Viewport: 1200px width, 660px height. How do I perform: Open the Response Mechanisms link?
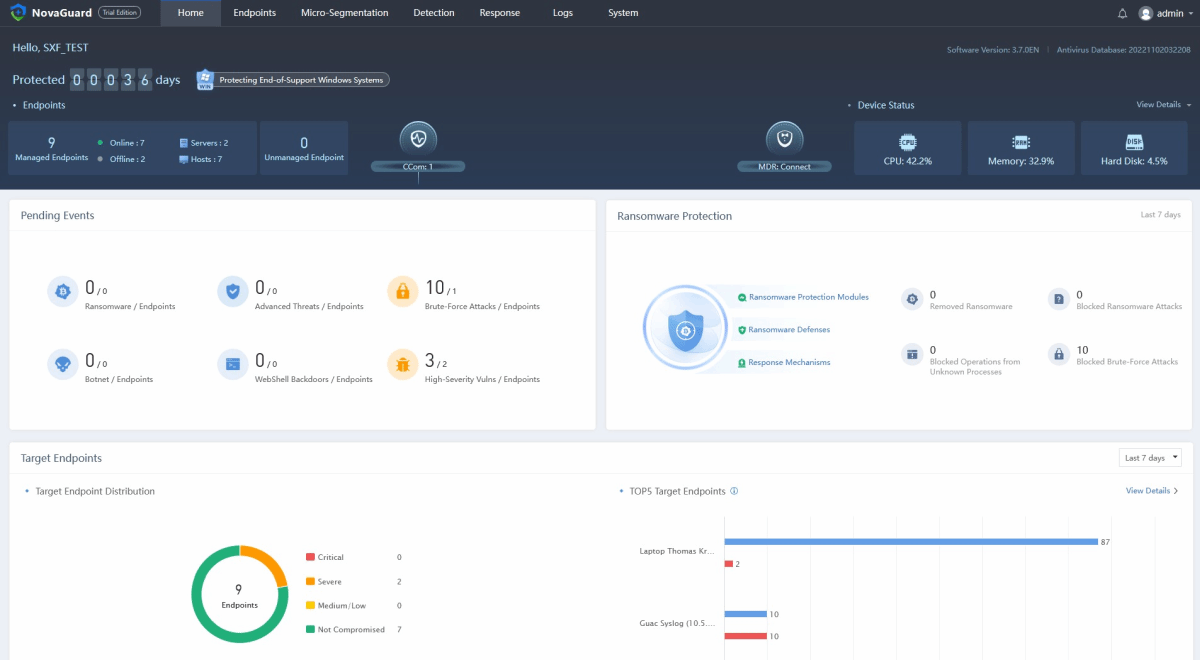(x=789, y=362)
